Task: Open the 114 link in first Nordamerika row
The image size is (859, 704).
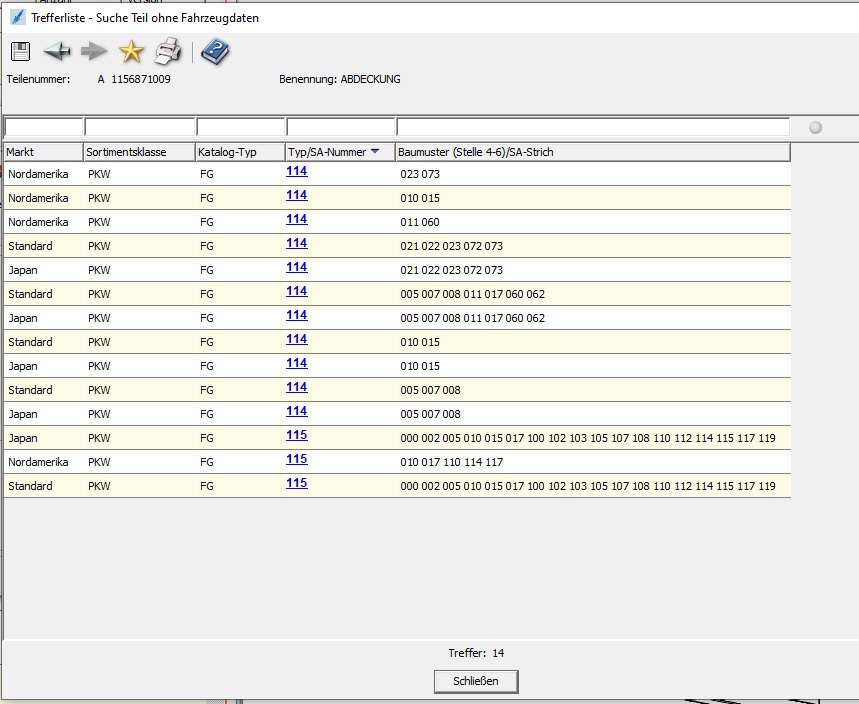Action: 296,171
